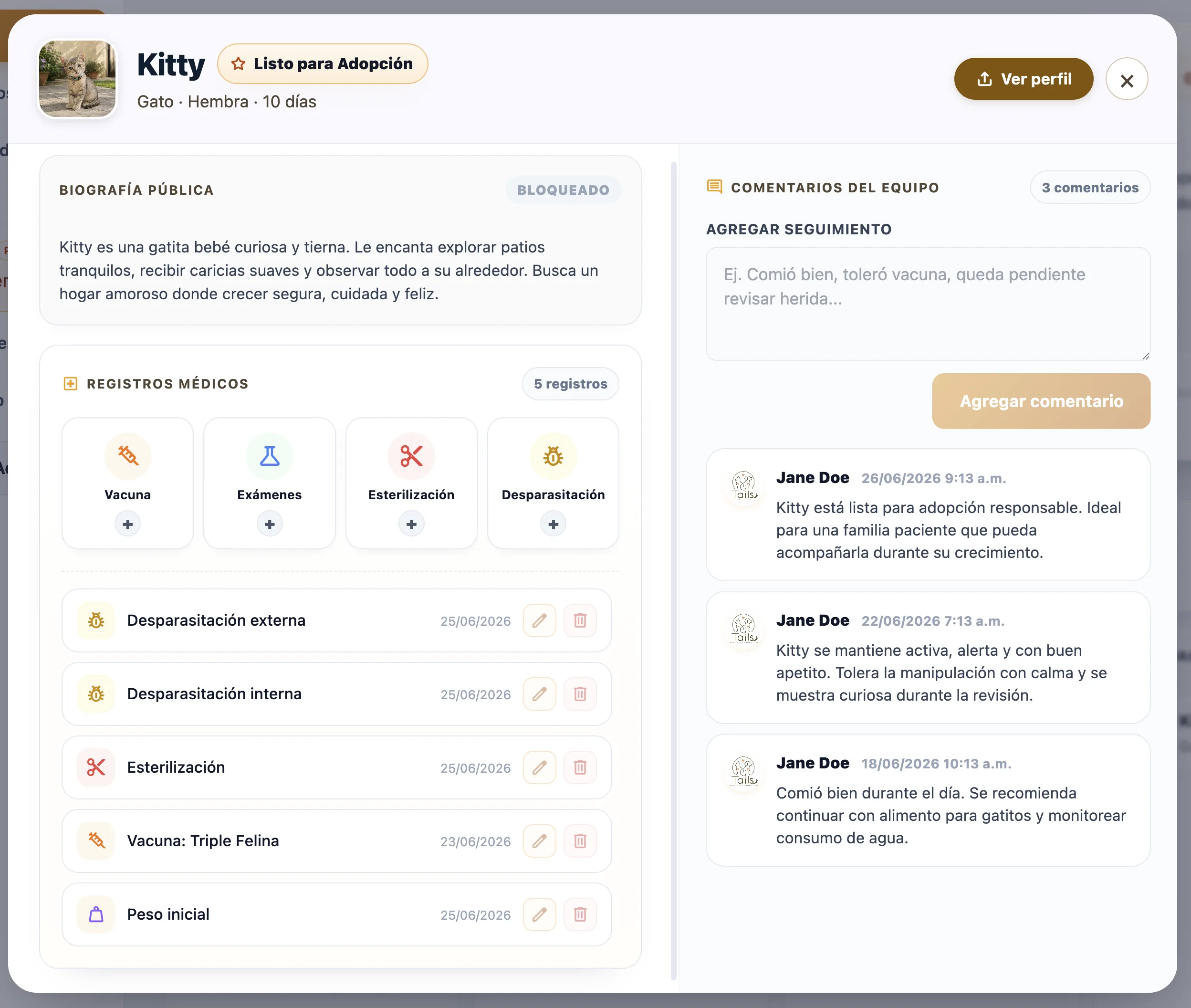Screen dimensions: 1191x1008
Task: Add a new Desparasitación record
Action: [x=553, y=524]
